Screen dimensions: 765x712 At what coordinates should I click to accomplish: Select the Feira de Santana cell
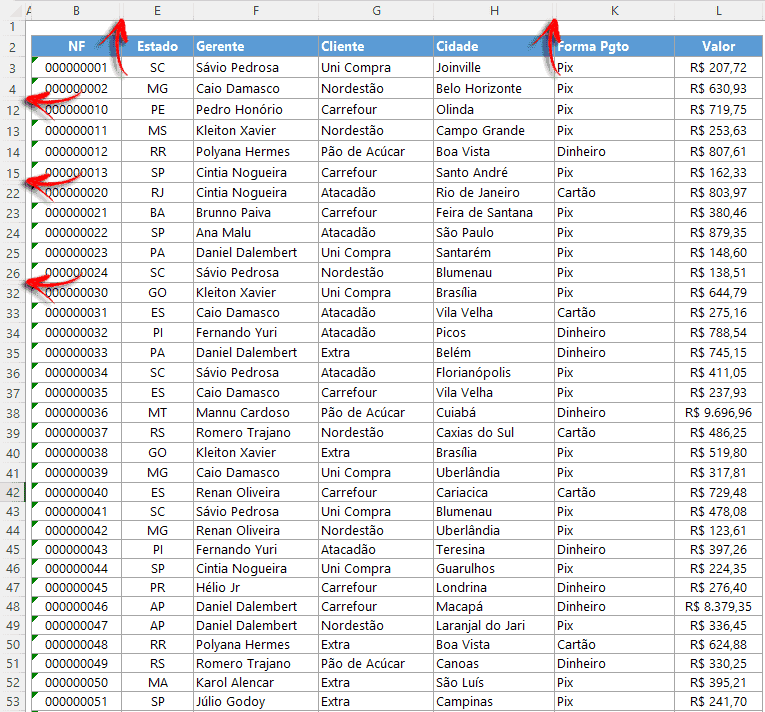point(494,212)
